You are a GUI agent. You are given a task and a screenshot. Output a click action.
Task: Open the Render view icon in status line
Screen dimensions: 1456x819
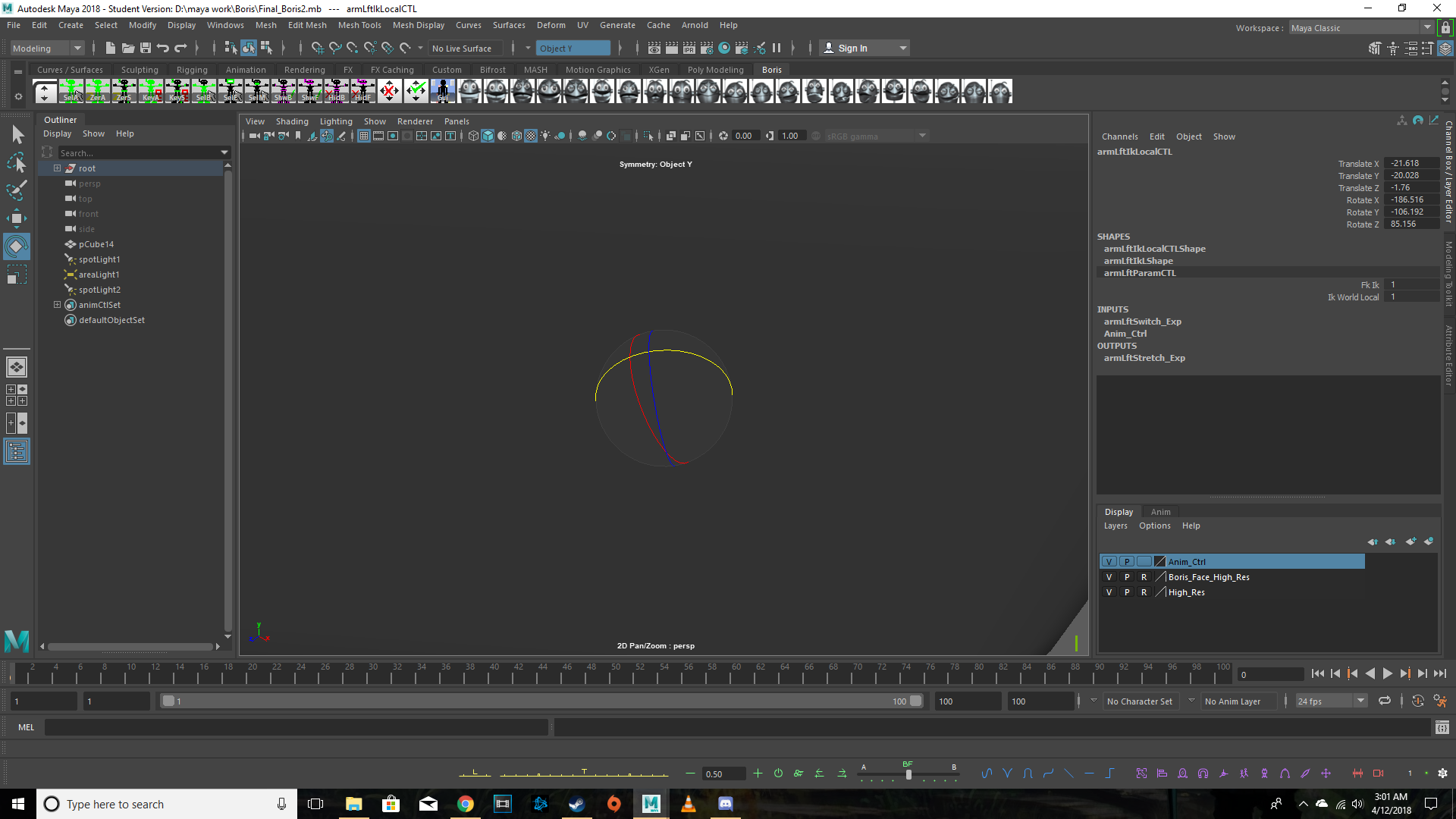[x=654, y=48]
